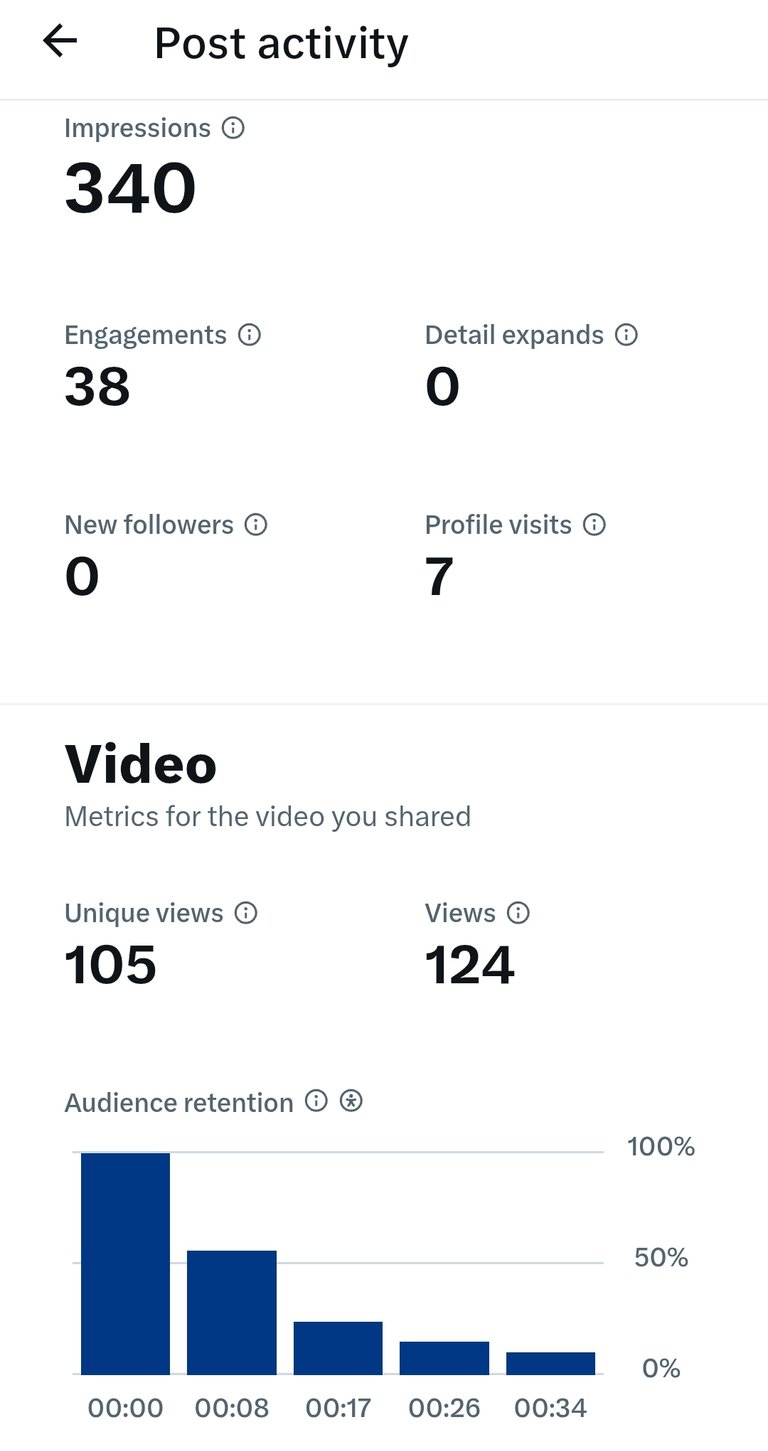Open the video Views info icon
This screenshot has width=768, height=1451.
tap(518, 913)
